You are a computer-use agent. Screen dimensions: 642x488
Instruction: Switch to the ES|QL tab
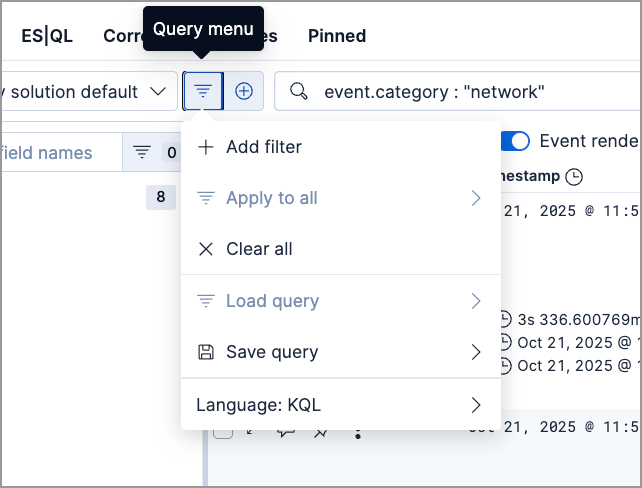pyautogui.click(x=47, y=36)
